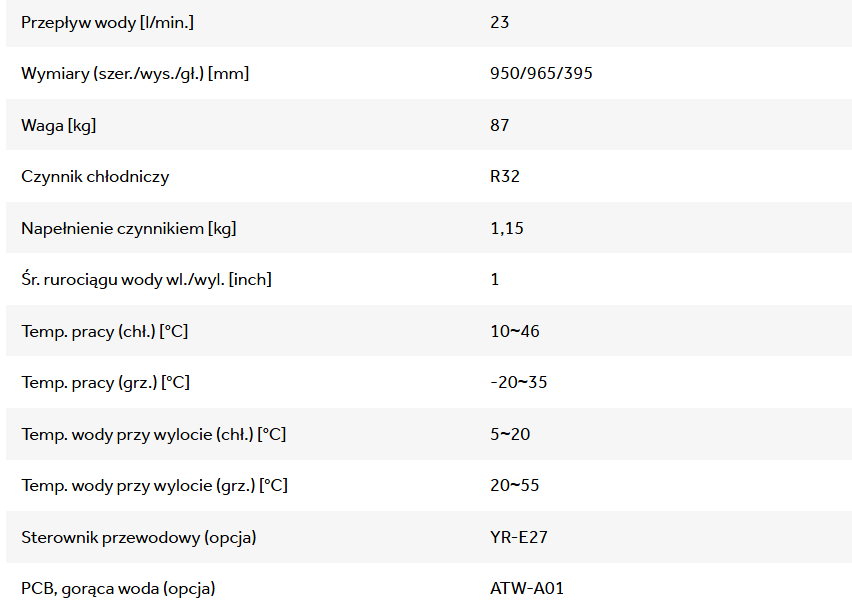This screenshot has width=852, height=615.
Task: Click the 'Czynnik chłodniczy' label
Action: [95, 177]
